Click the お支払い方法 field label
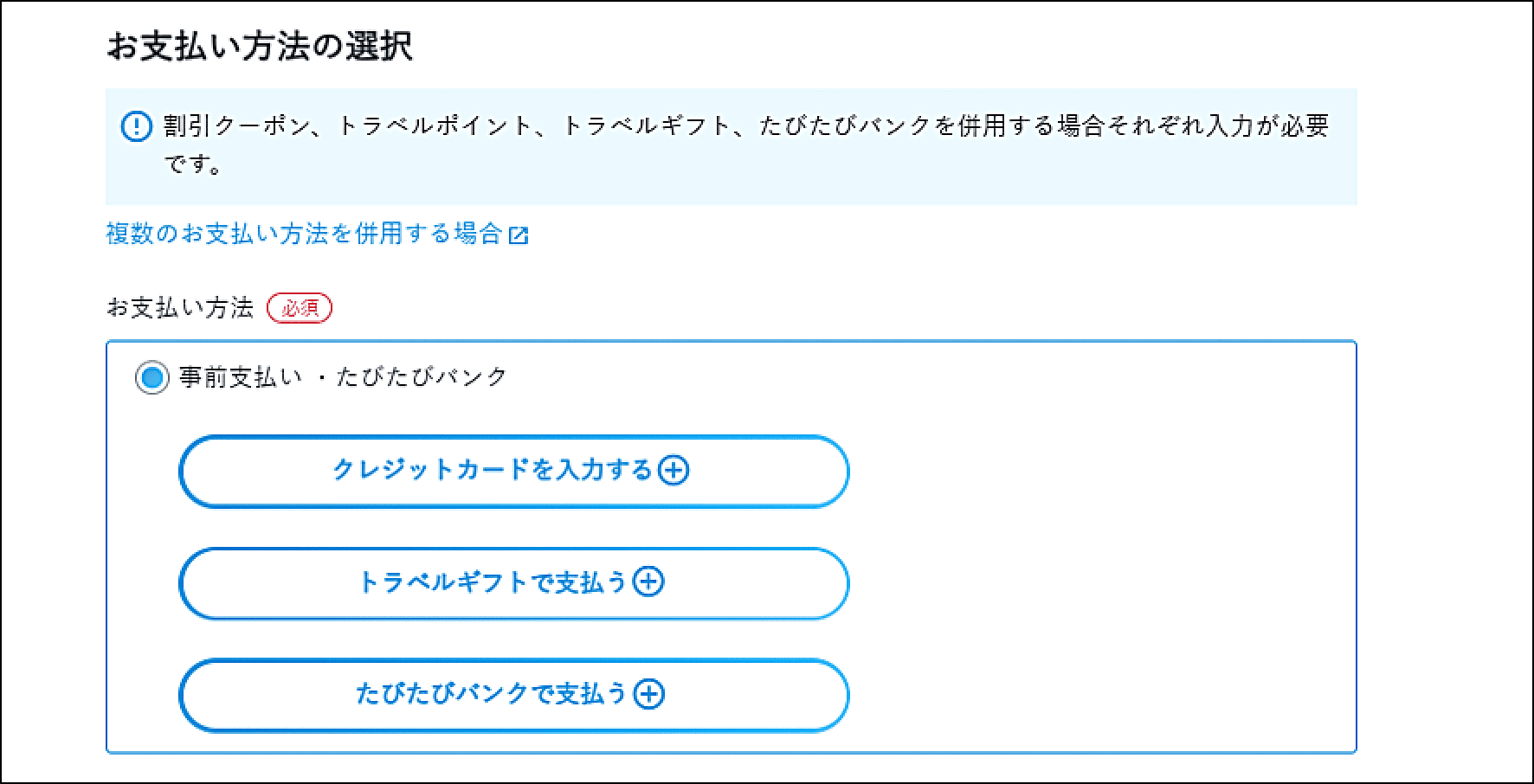Viewport: 1534px width, 784px height. (180, 308)
